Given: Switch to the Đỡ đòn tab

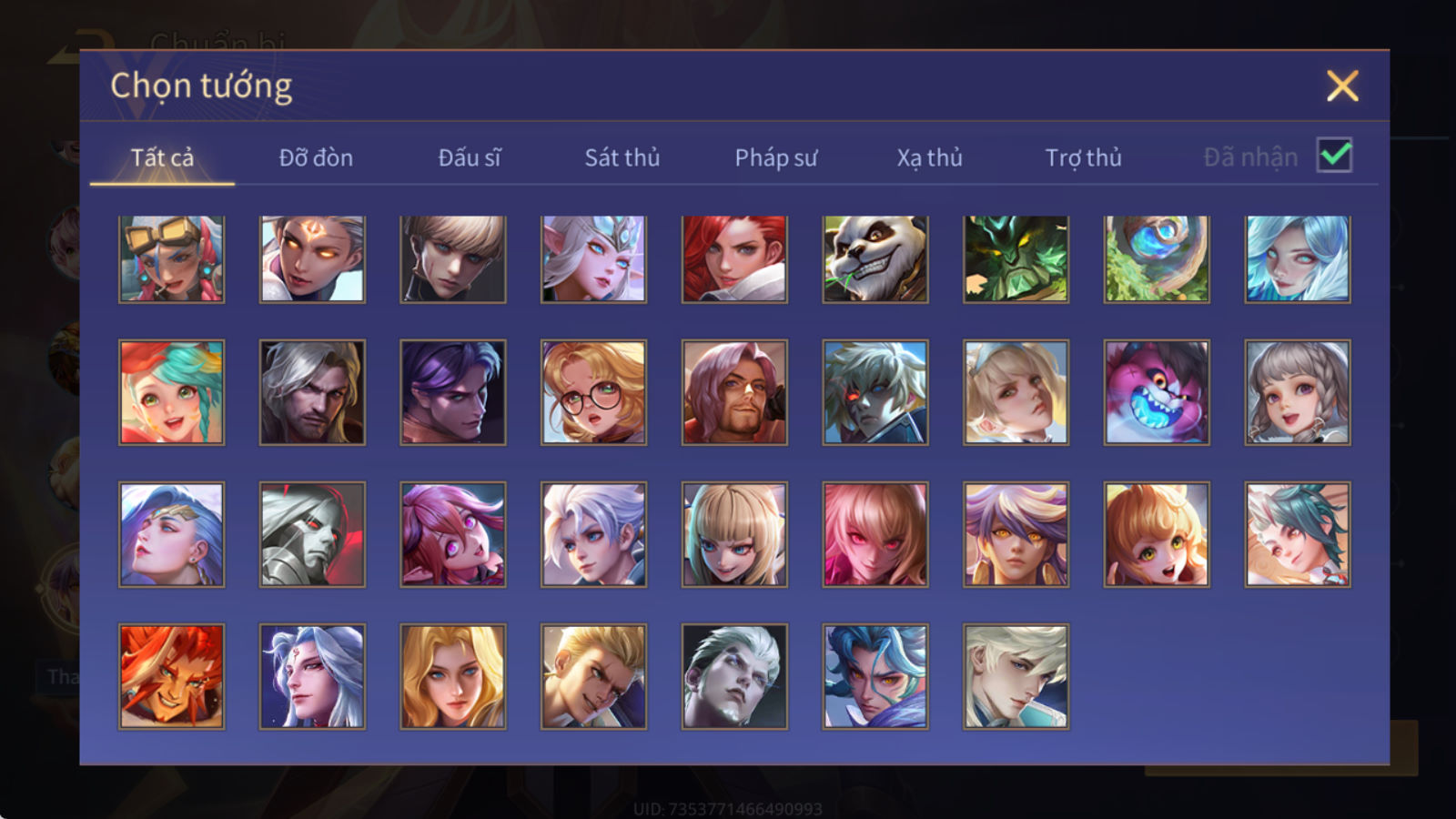Looking at the screenshot, I should pos(316,157).
